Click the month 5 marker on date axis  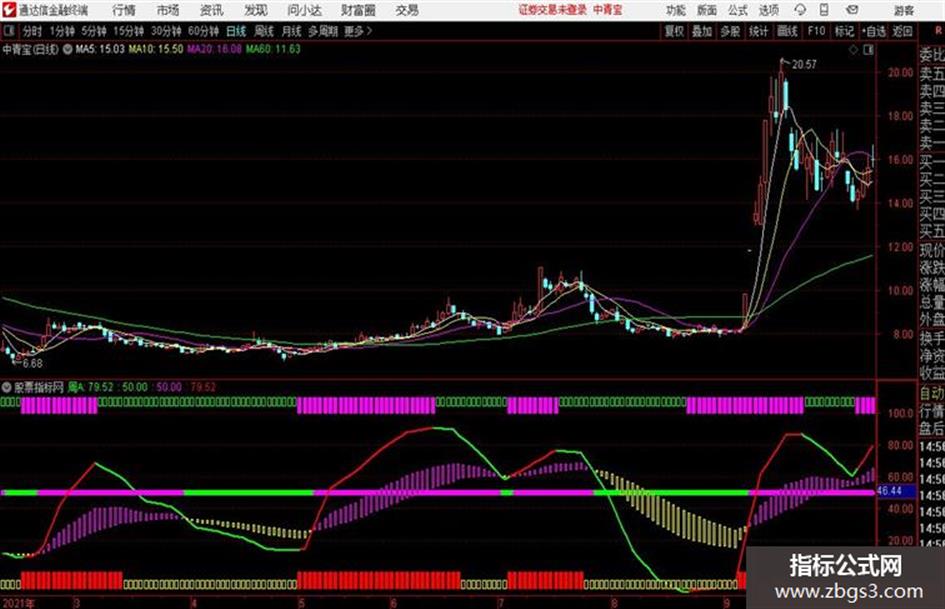click(301, 603)
